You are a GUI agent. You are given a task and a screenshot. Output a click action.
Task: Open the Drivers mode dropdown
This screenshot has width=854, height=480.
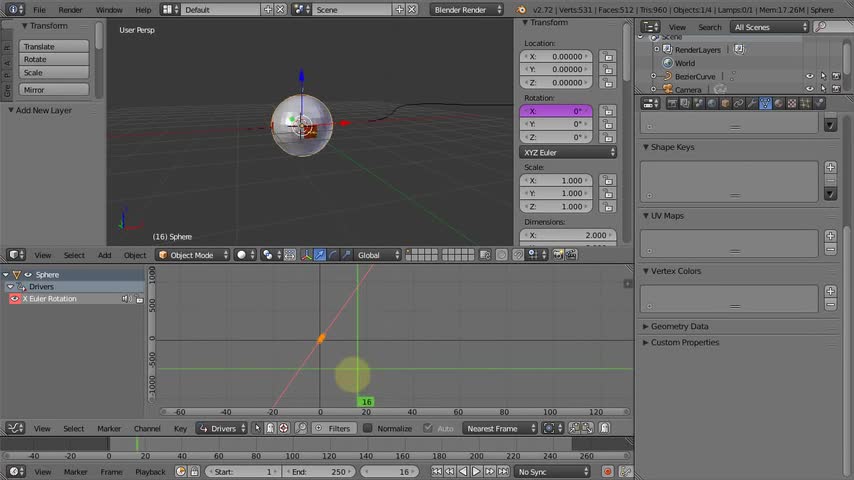tap(222, 428)
